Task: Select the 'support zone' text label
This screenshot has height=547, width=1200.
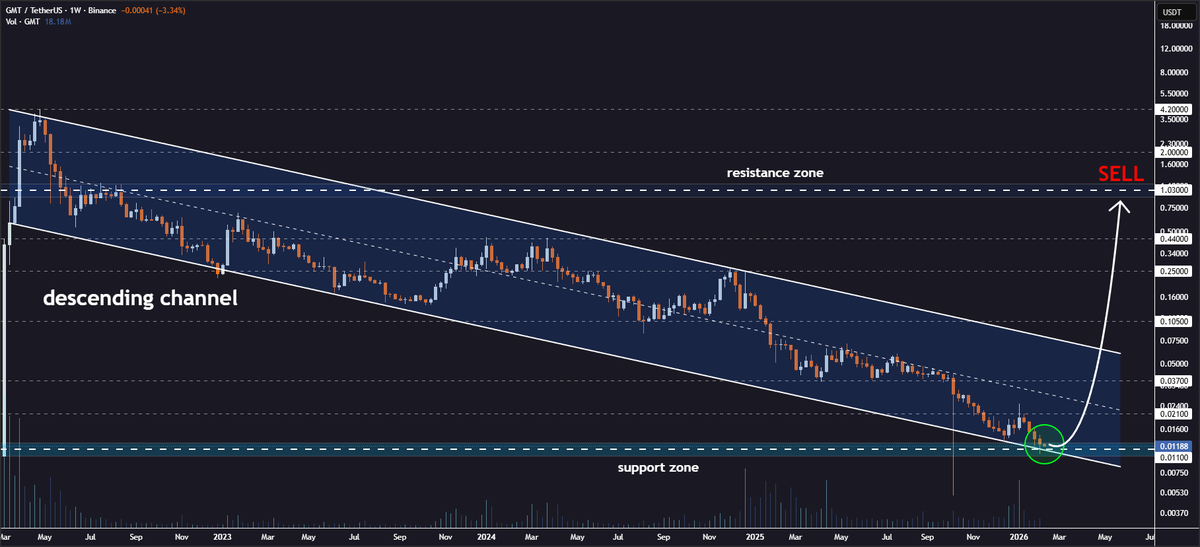Action: 657,467
